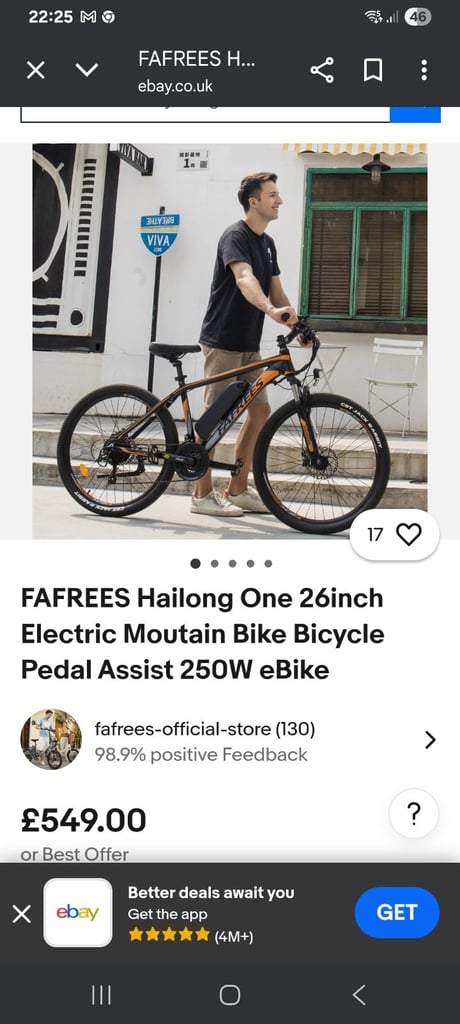Jump to the last image carousel dot
The height and width of the screenshot is (1024, 460).
tap(268, 564)
